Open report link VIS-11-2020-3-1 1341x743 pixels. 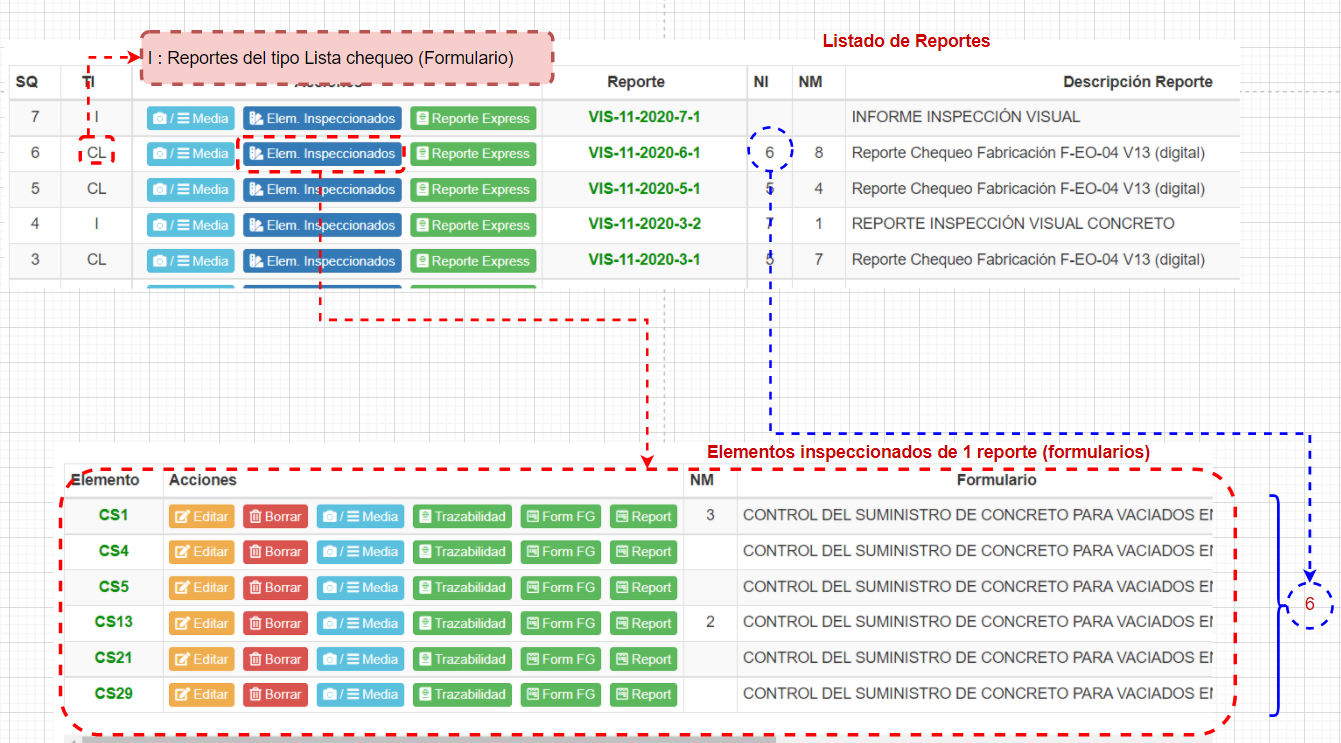(x=644, y=260)
